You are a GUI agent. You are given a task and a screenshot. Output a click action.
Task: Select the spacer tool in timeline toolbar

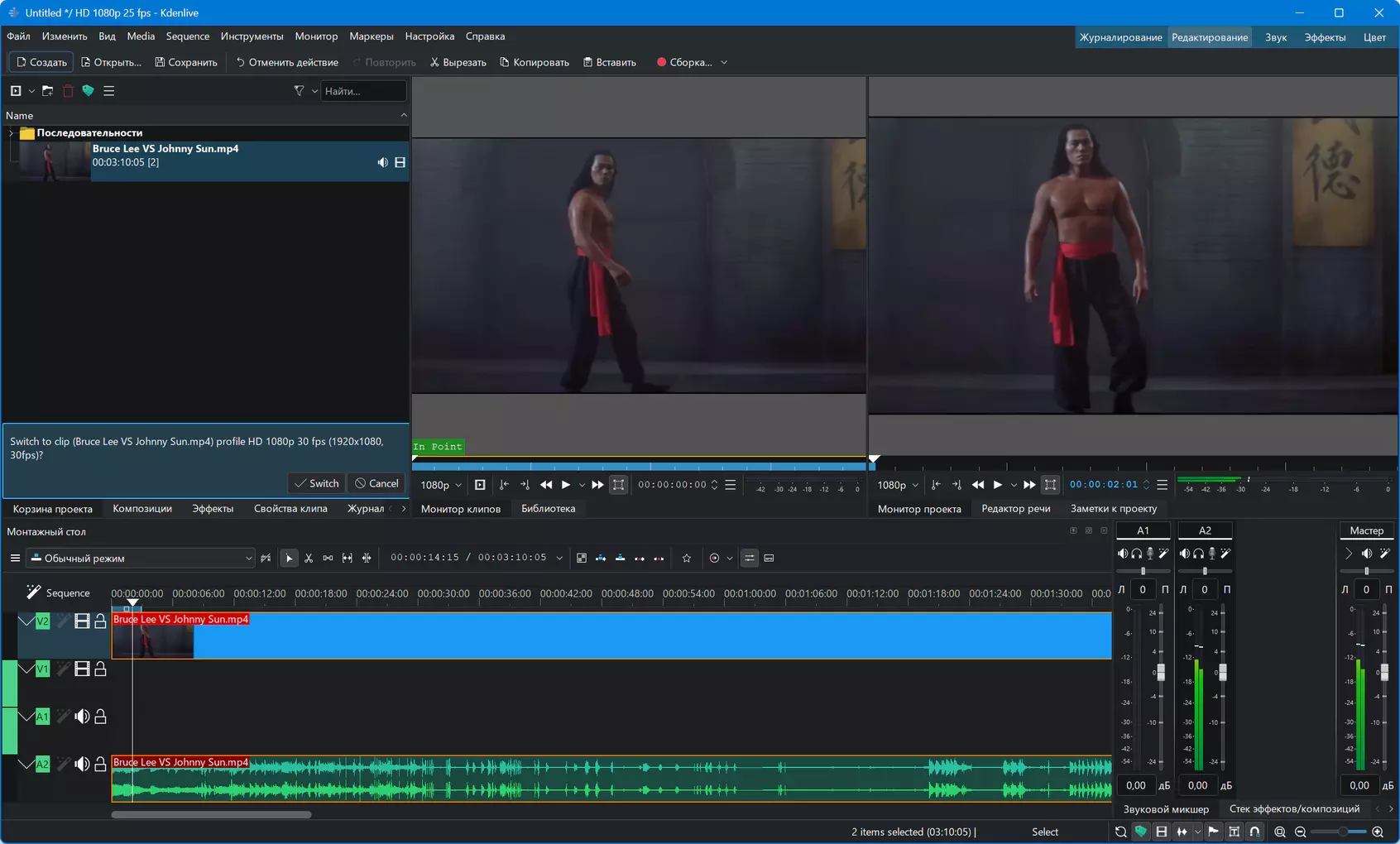(x=328, y=559)
